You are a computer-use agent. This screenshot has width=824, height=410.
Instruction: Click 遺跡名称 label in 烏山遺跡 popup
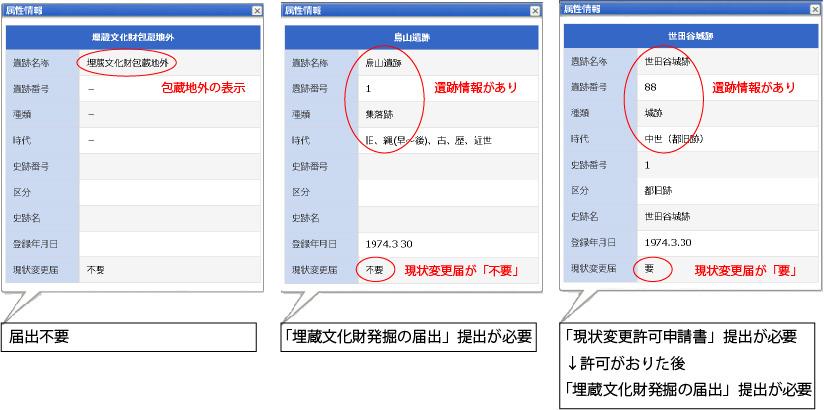tap(310, 63)
